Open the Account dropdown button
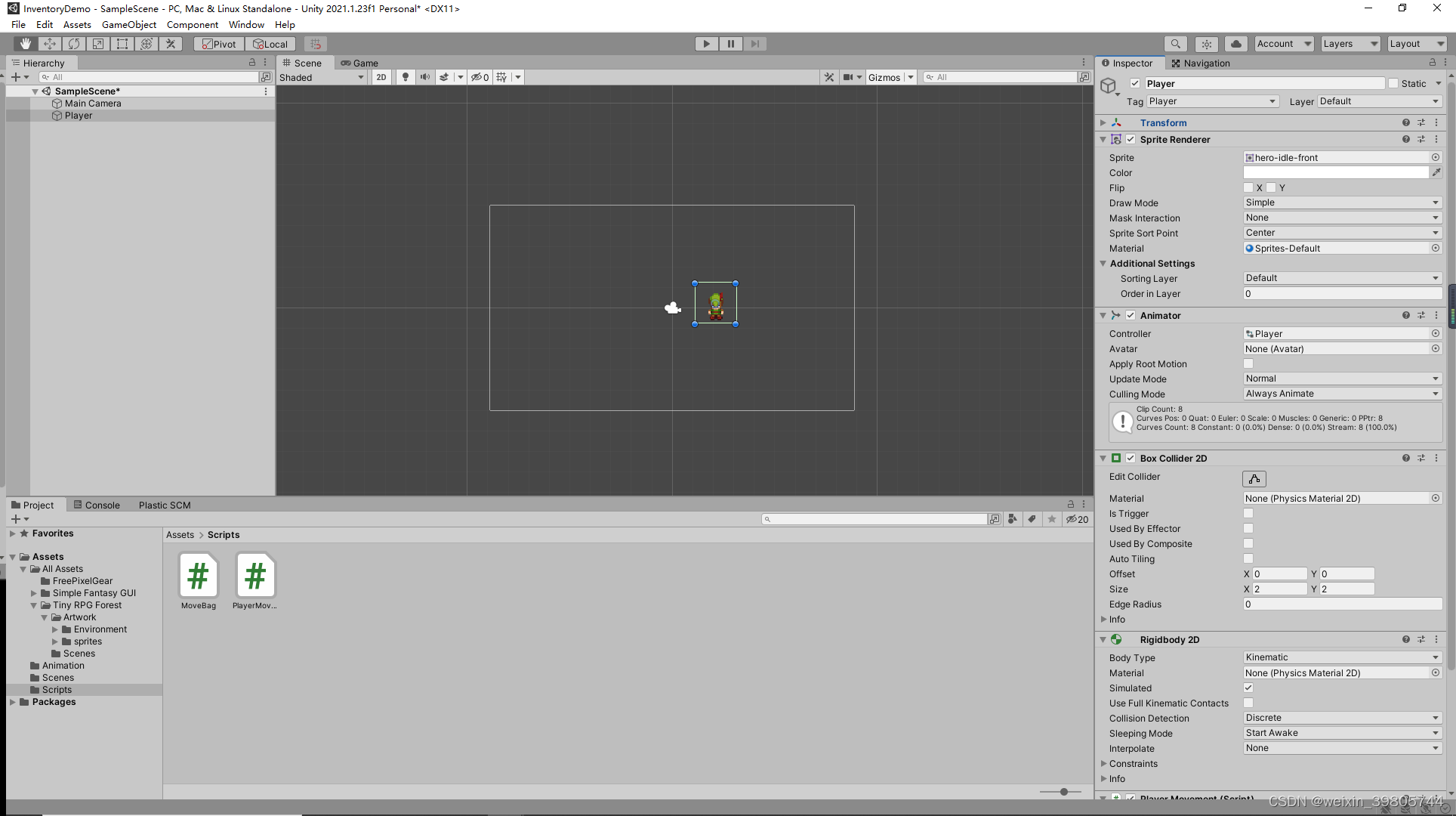Image resolution: width=1456 pixels, height=816 pixels. [1284, 44]
